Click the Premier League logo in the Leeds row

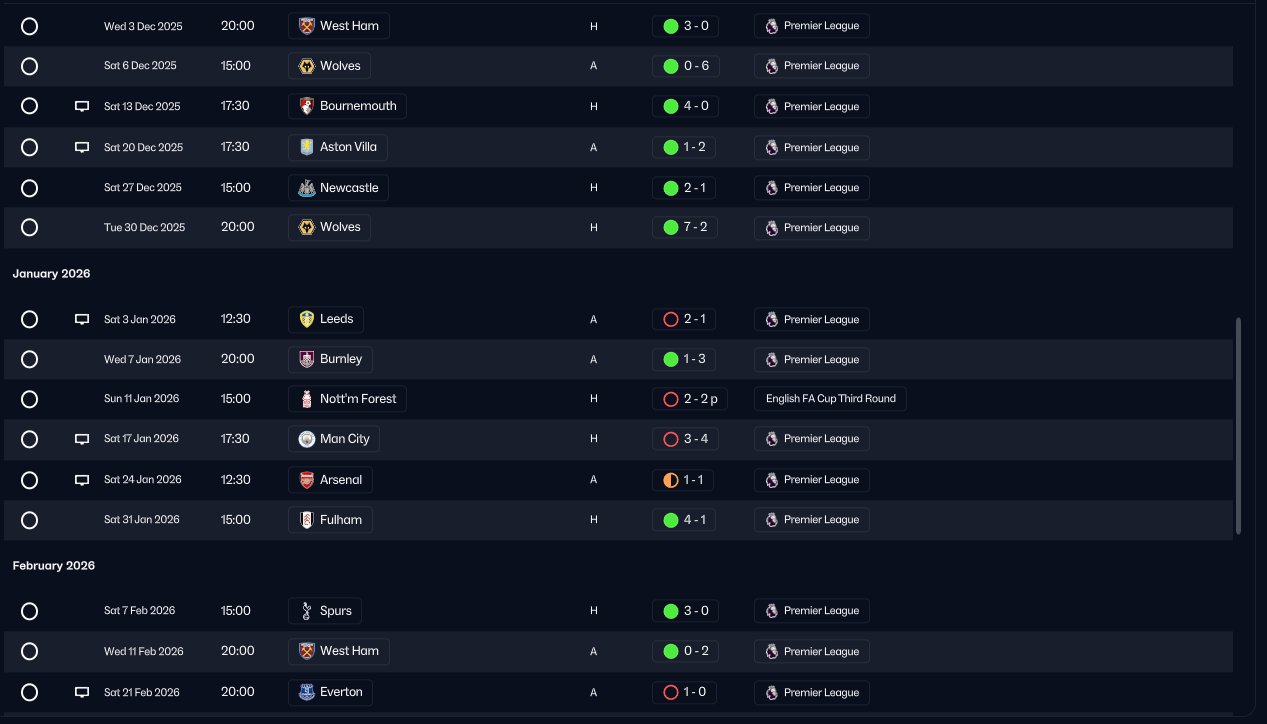(x=772, y=320)
